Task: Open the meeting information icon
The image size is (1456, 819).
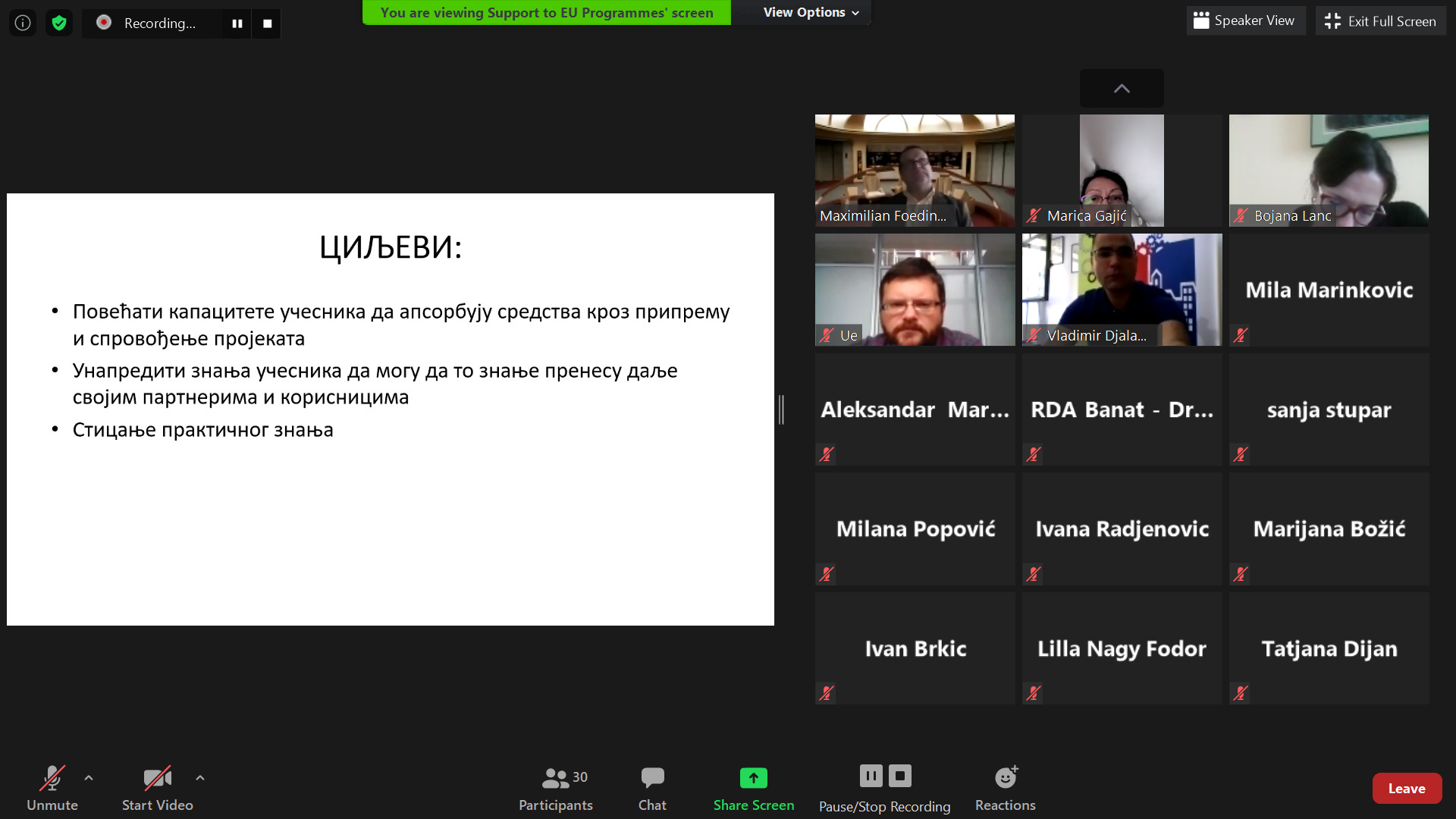Action: click(x=23, y=23)
